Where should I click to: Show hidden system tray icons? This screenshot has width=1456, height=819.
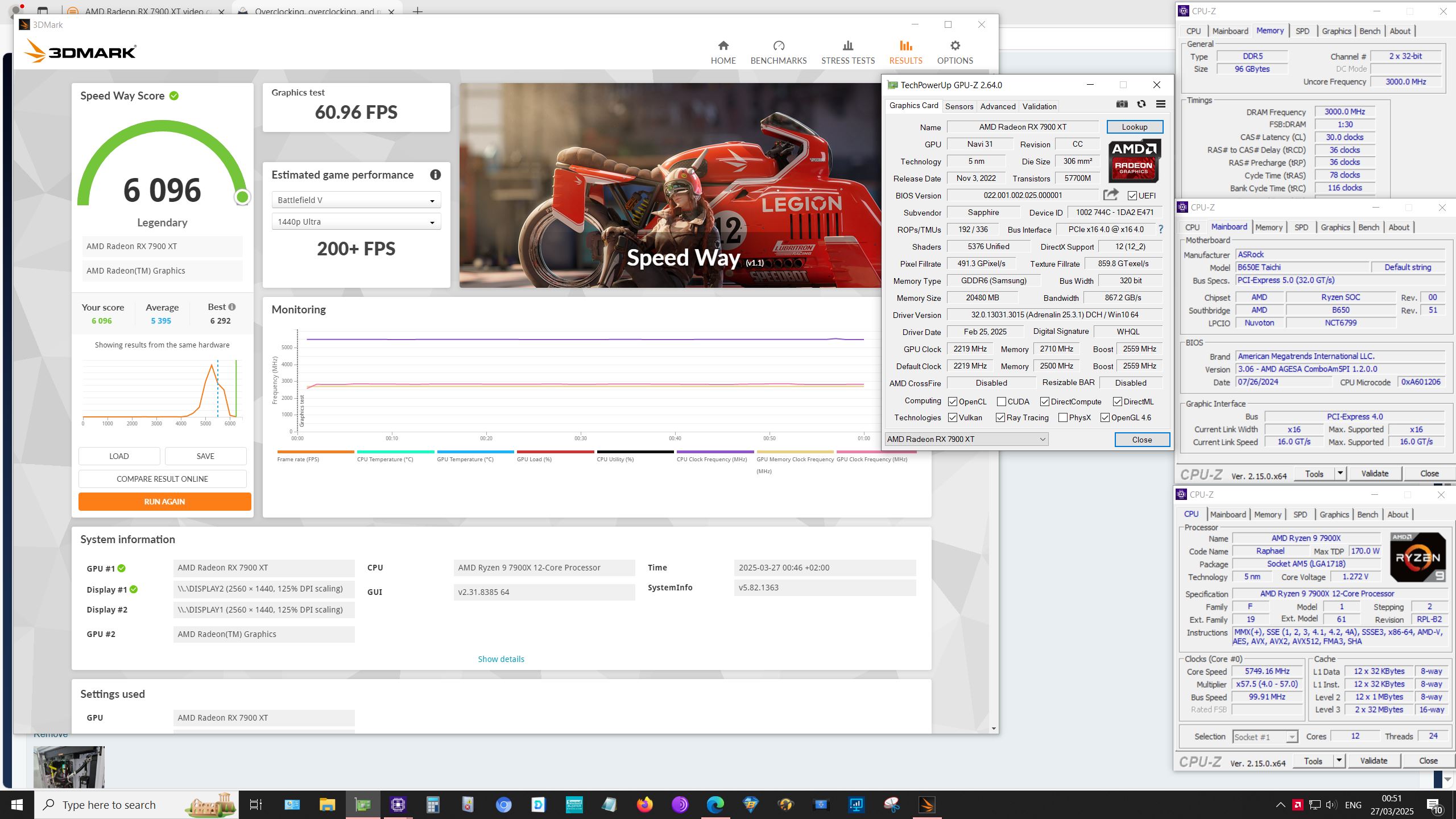(x=1280, y=805)
